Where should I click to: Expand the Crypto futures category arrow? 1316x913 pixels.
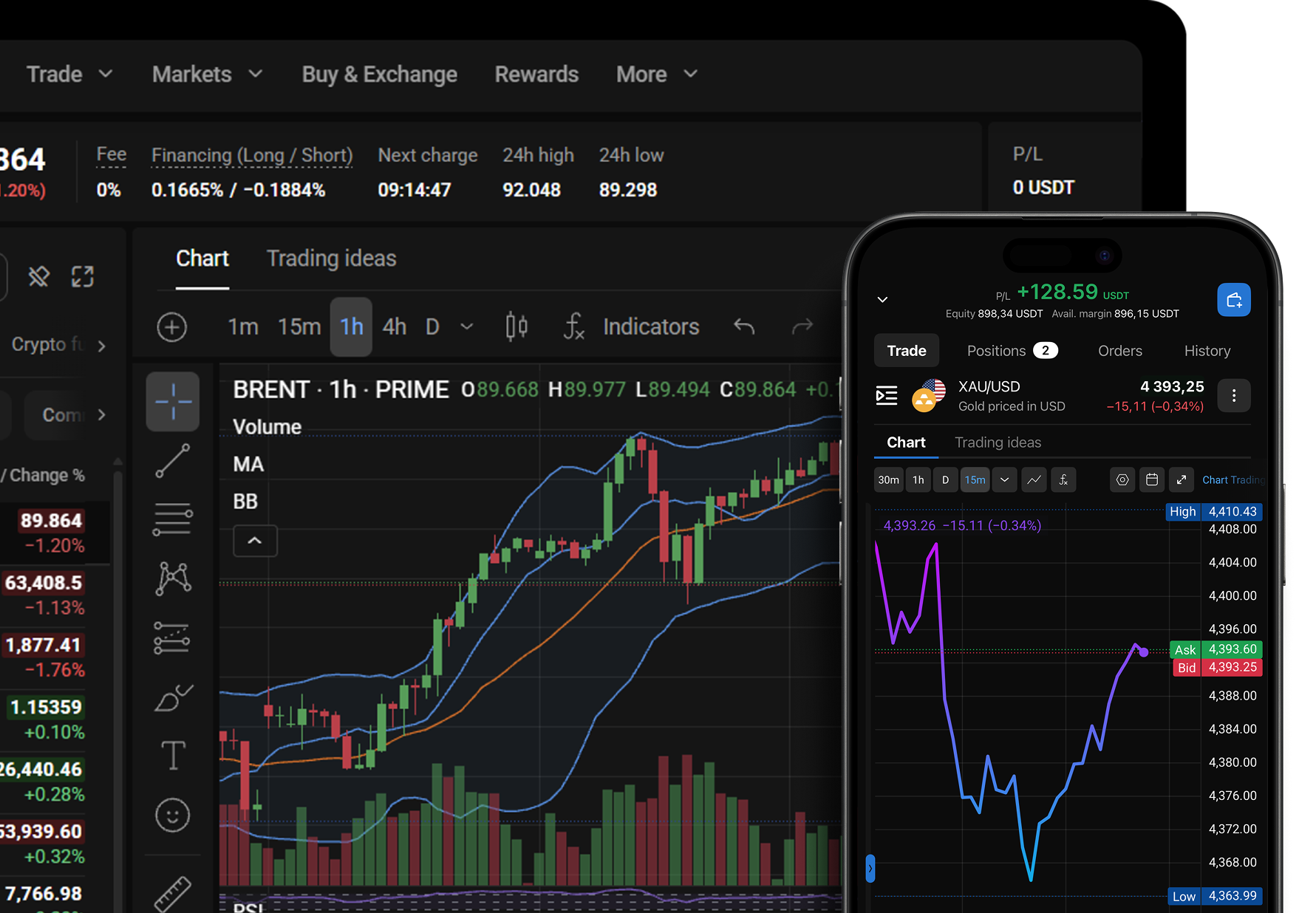(x=101, y=346)
